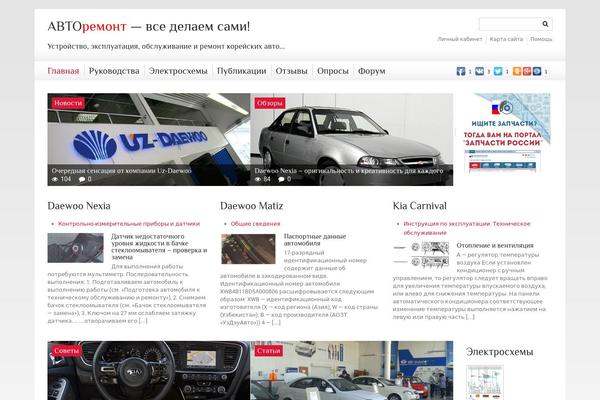This screenshot has height=400, width=600.
Task: Click the Обзоры category label
Action: click(270, 103)
